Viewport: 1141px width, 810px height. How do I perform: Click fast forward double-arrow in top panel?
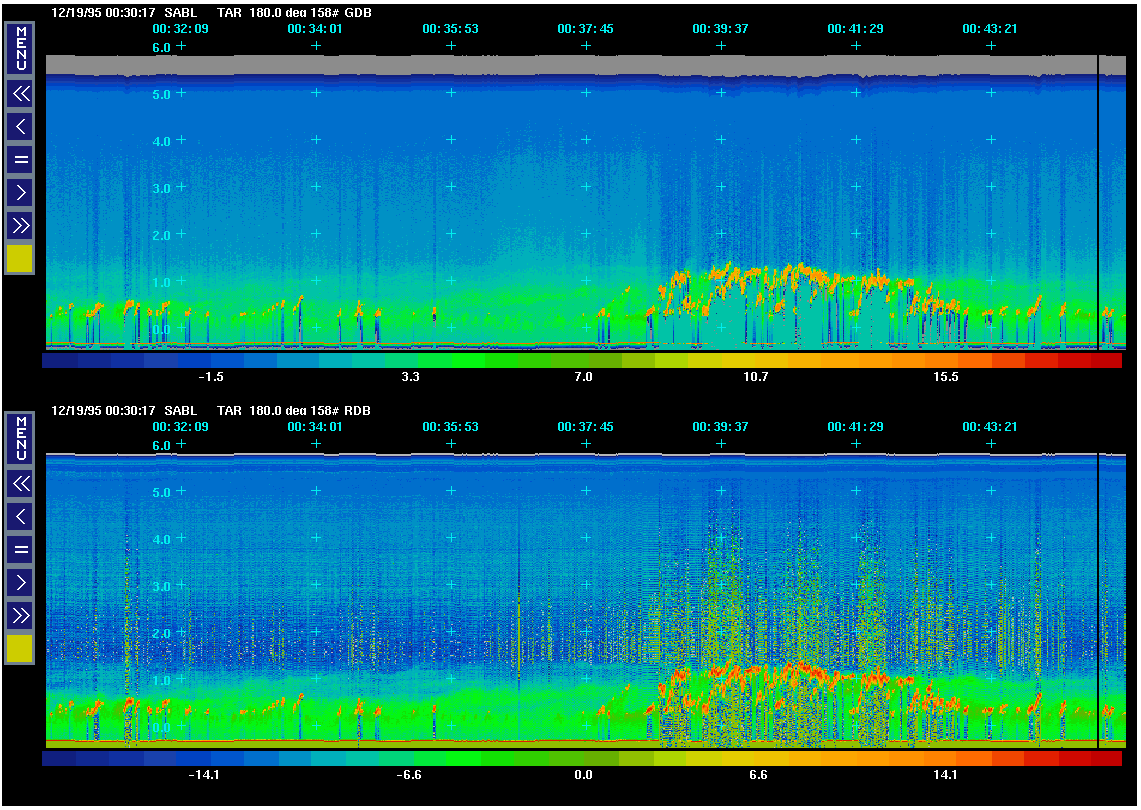coord(20,224)
